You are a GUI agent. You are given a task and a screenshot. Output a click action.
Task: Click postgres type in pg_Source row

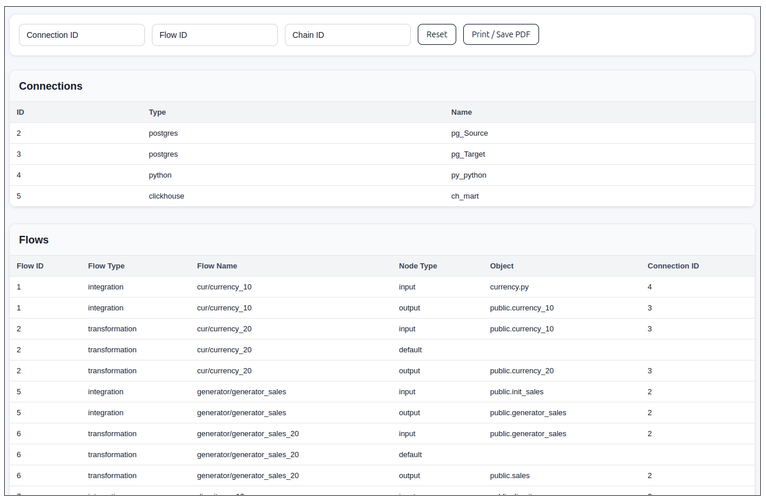pos(163,133)
